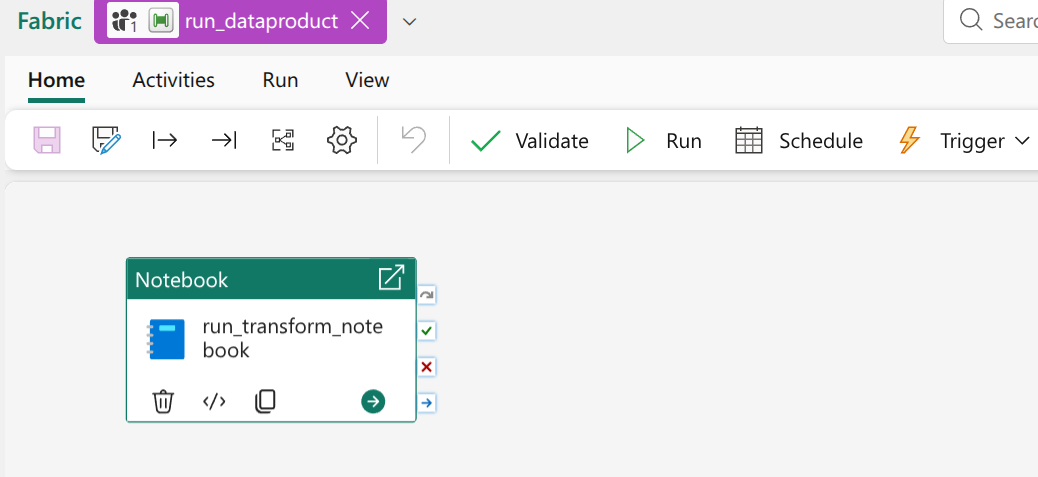Click the green pipeline icon in tab
This screenshot has width=1038, height=477.
[x=161, y=21]
